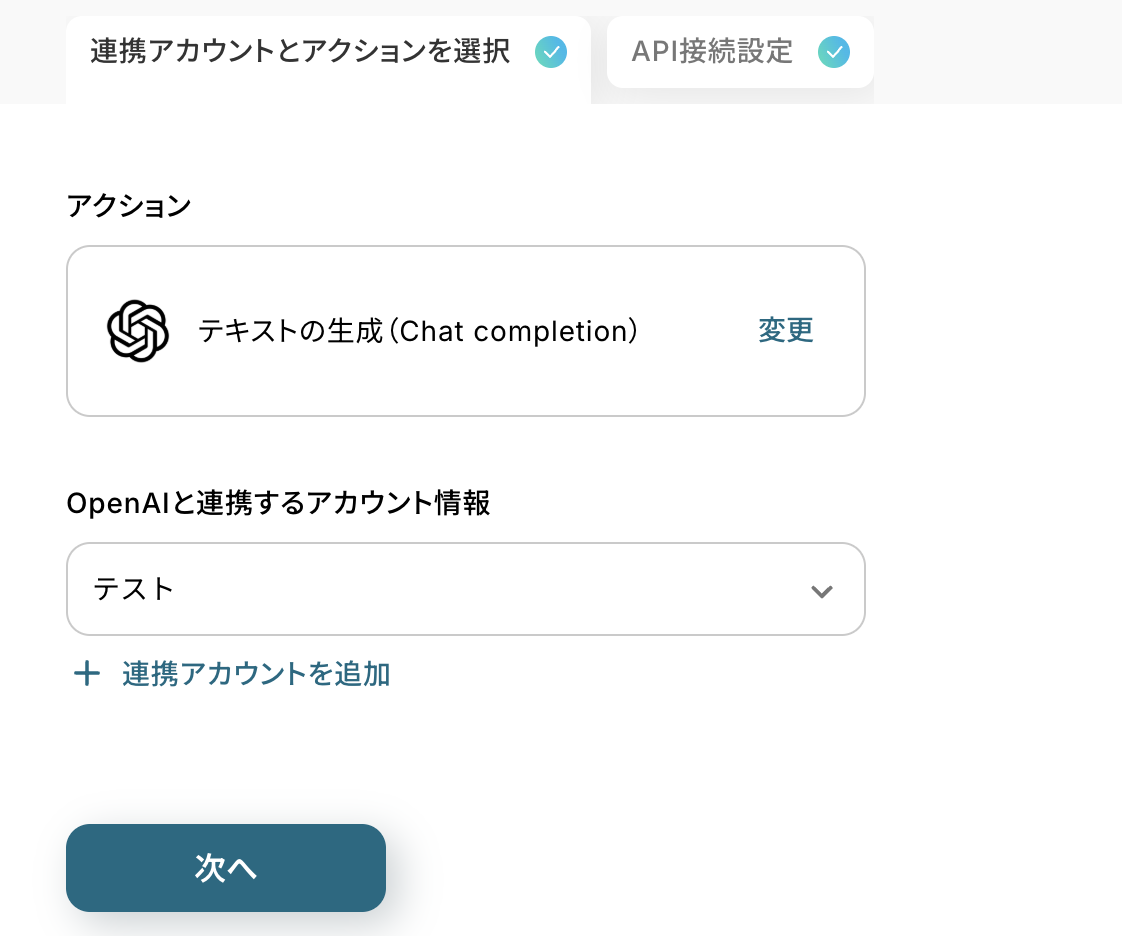This screenshot has width=1122, height=936.
Task: Select the 連携アカウントとアクションを選択 tab
Action: pos(300,52)
